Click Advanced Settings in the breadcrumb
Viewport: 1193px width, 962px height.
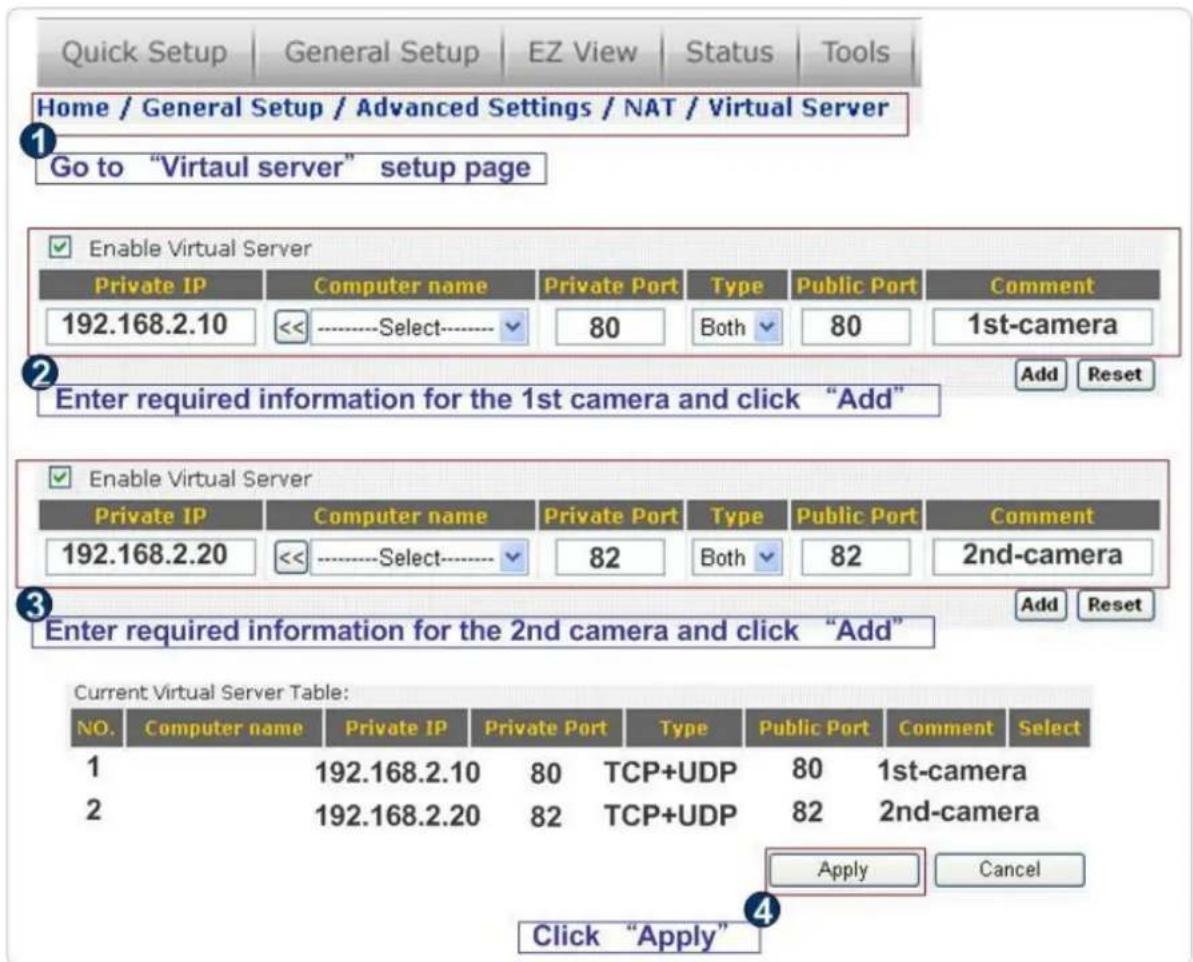pos(473,107)
